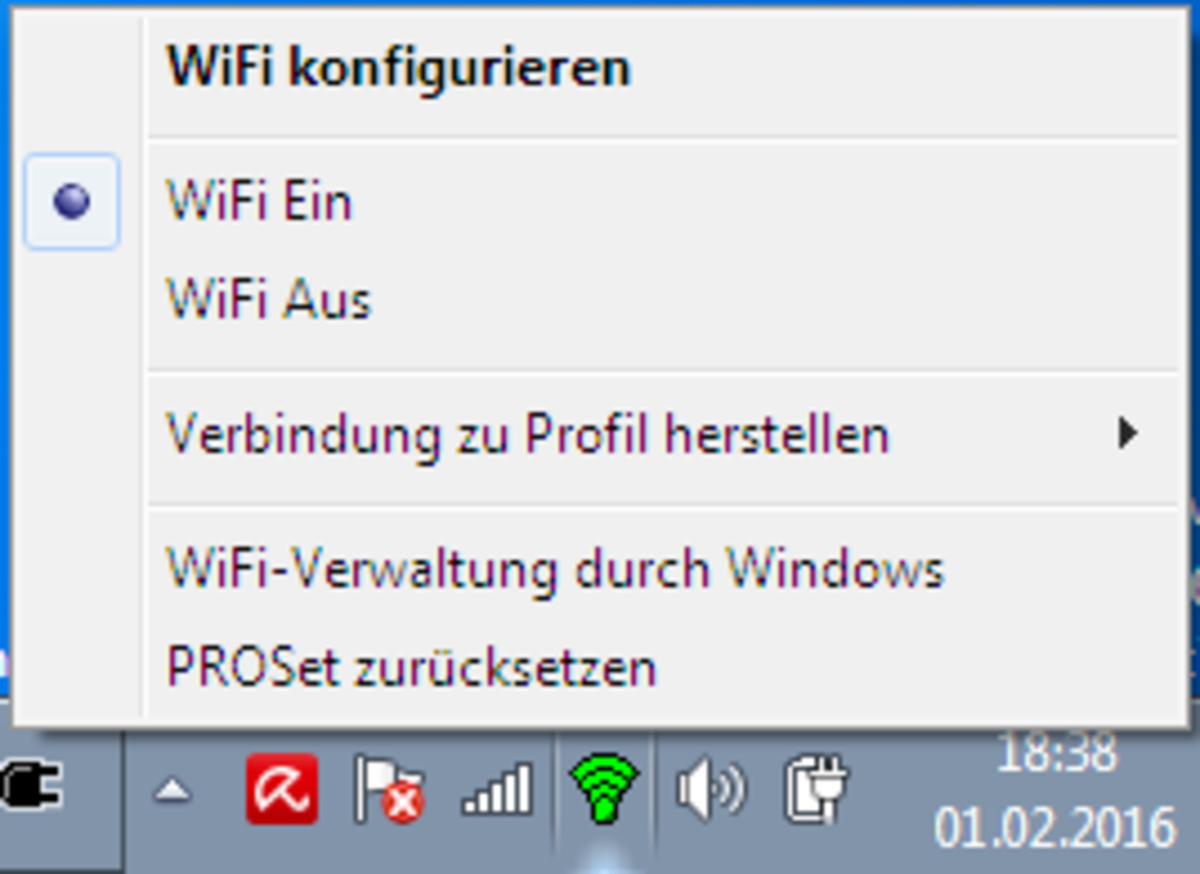The image size is (1200, 874).
Task: Click the battery power plug tray icon
Action: 815,790
